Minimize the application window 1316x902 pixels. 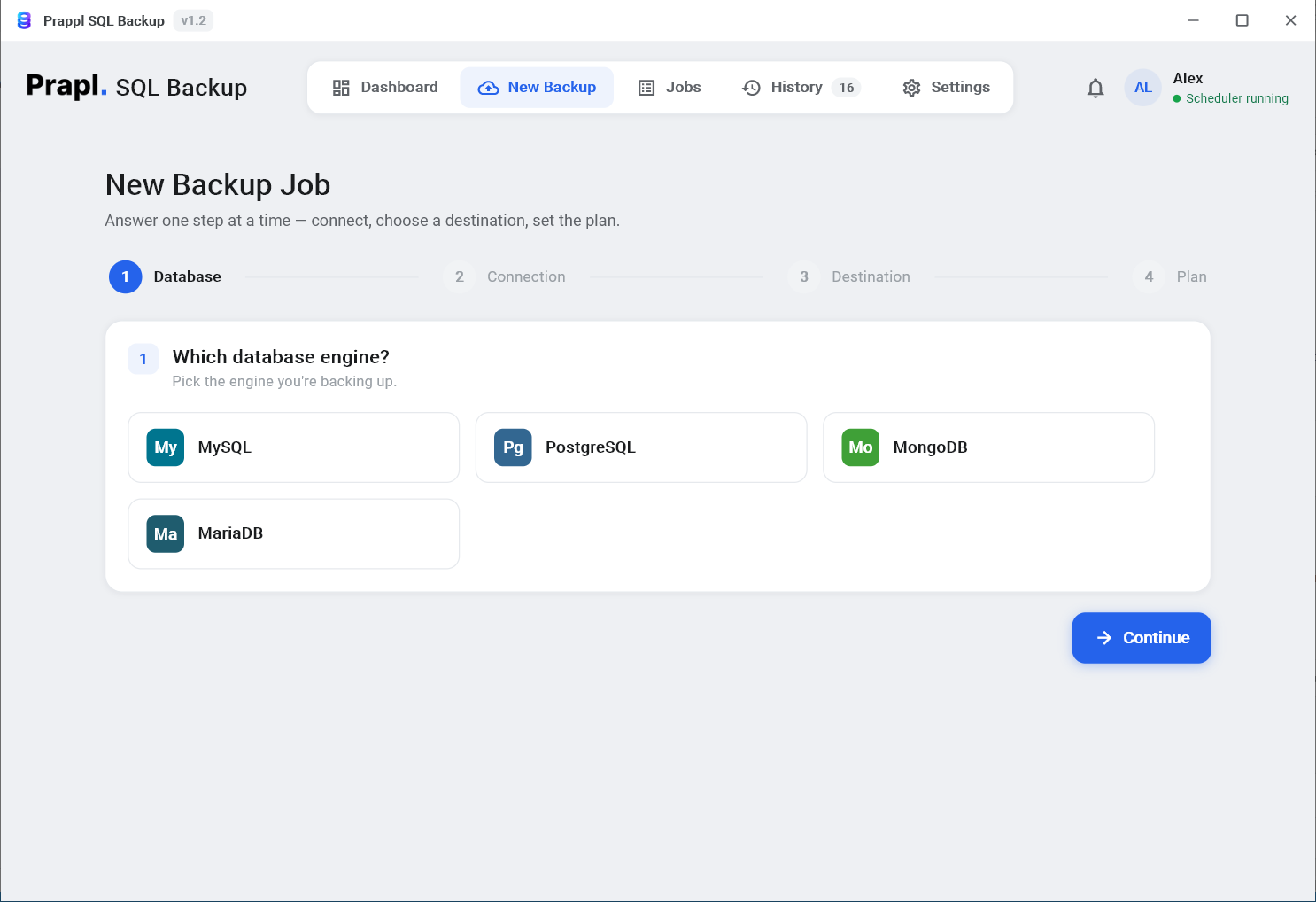(1194, 20)
